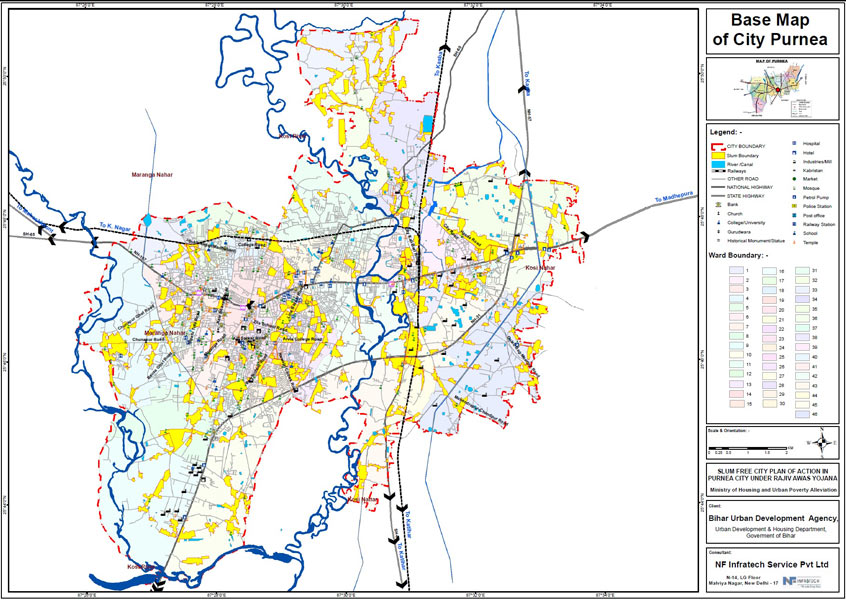Click the Ward 34 color swatch

point(802,299)
